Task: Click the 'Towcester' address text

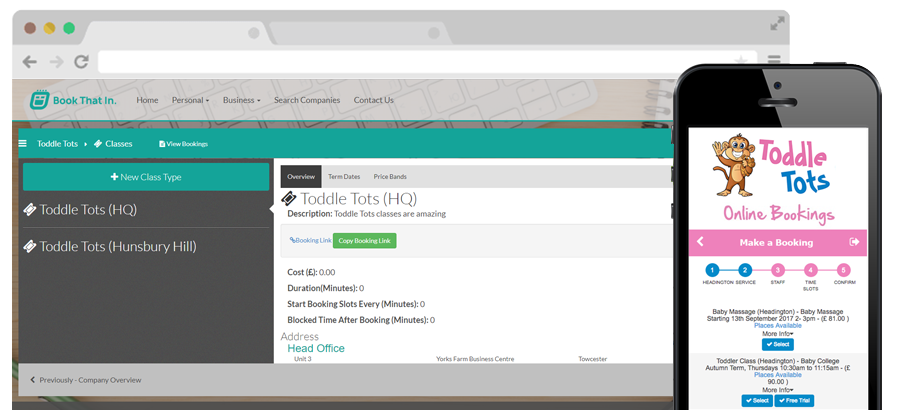Action: 592,359
